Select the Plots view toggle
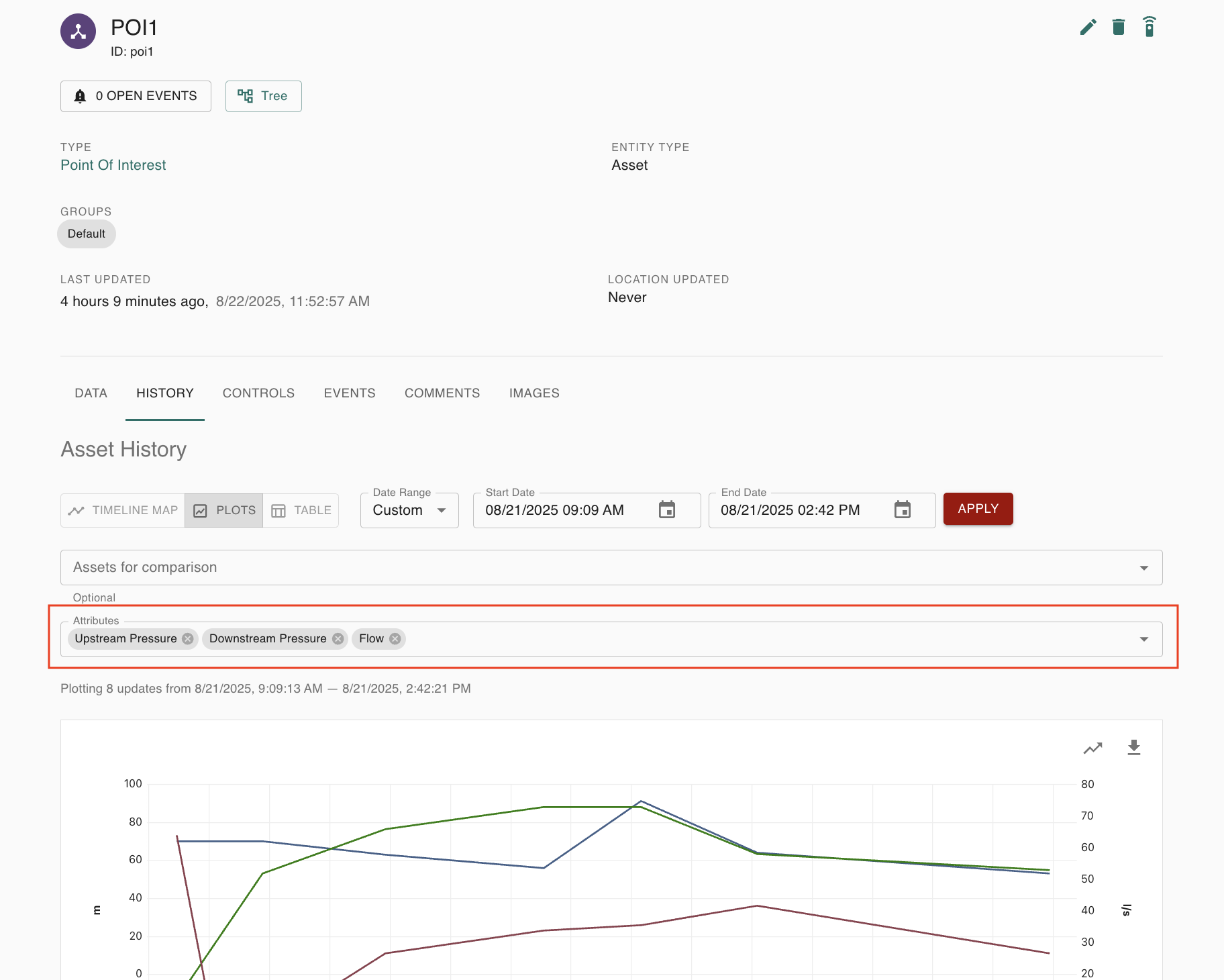The width and height of the screenshot is (1224, 980). click(x=223, y=510)
